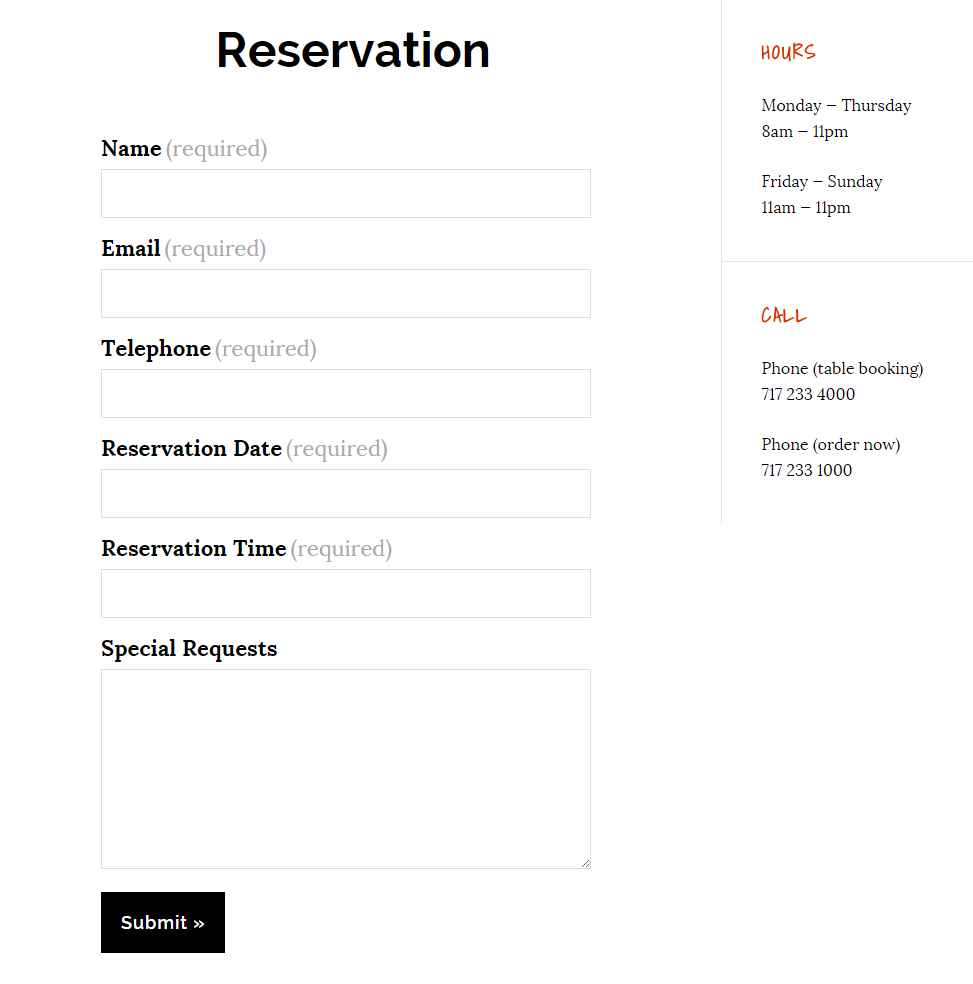973x984 pixels.
Task: Click the order now number 717 233 1000
Action: click(x=807, y=470)
